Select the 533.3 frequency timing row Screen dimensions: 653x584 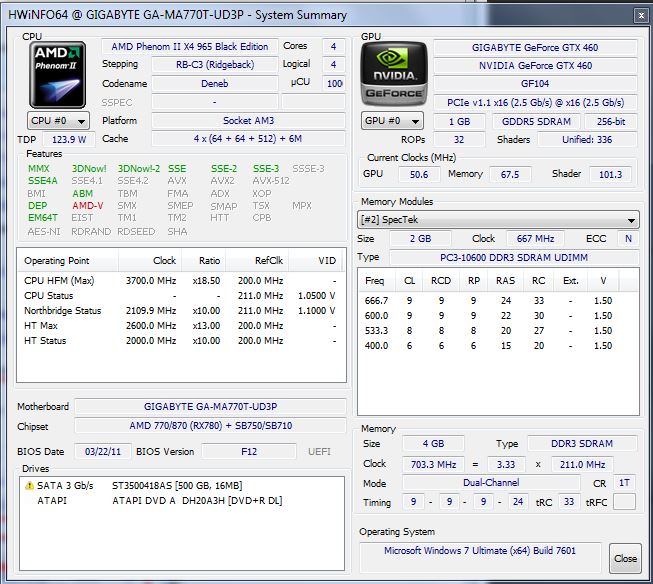click(x=498, y=331)
